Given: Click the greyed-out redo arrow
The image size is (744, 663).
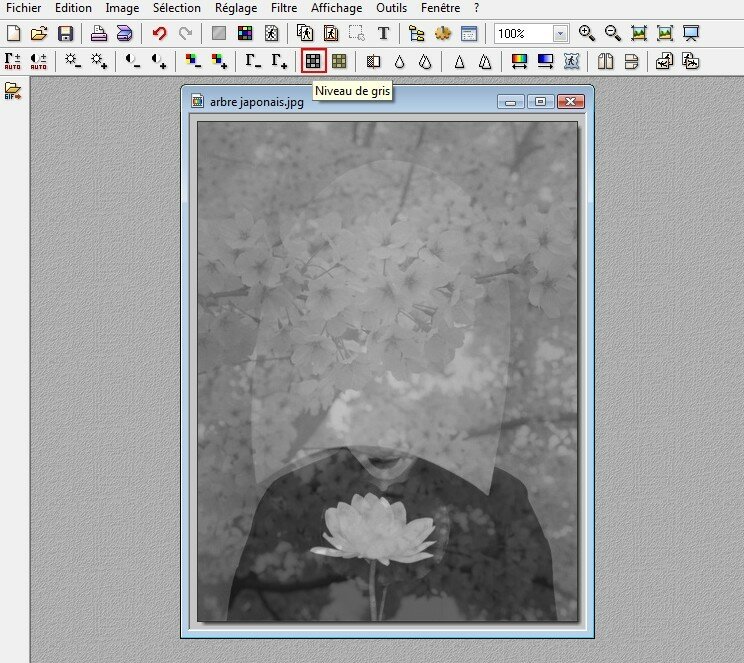Looking at the screenshot, I should pyautogui.click(x=185, y=34).
